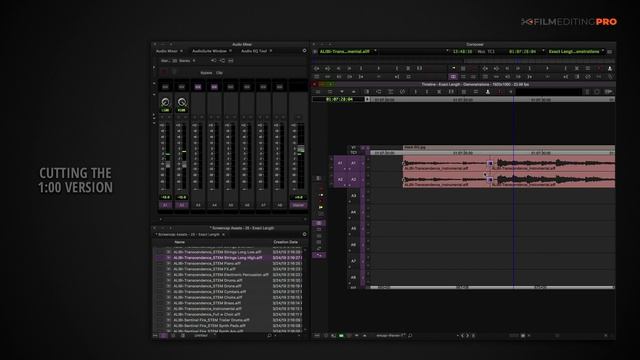This screenshot has width=640, height=360.
Task: Click the green indicator in timeline bottom bar
Action: pos(341,336)
